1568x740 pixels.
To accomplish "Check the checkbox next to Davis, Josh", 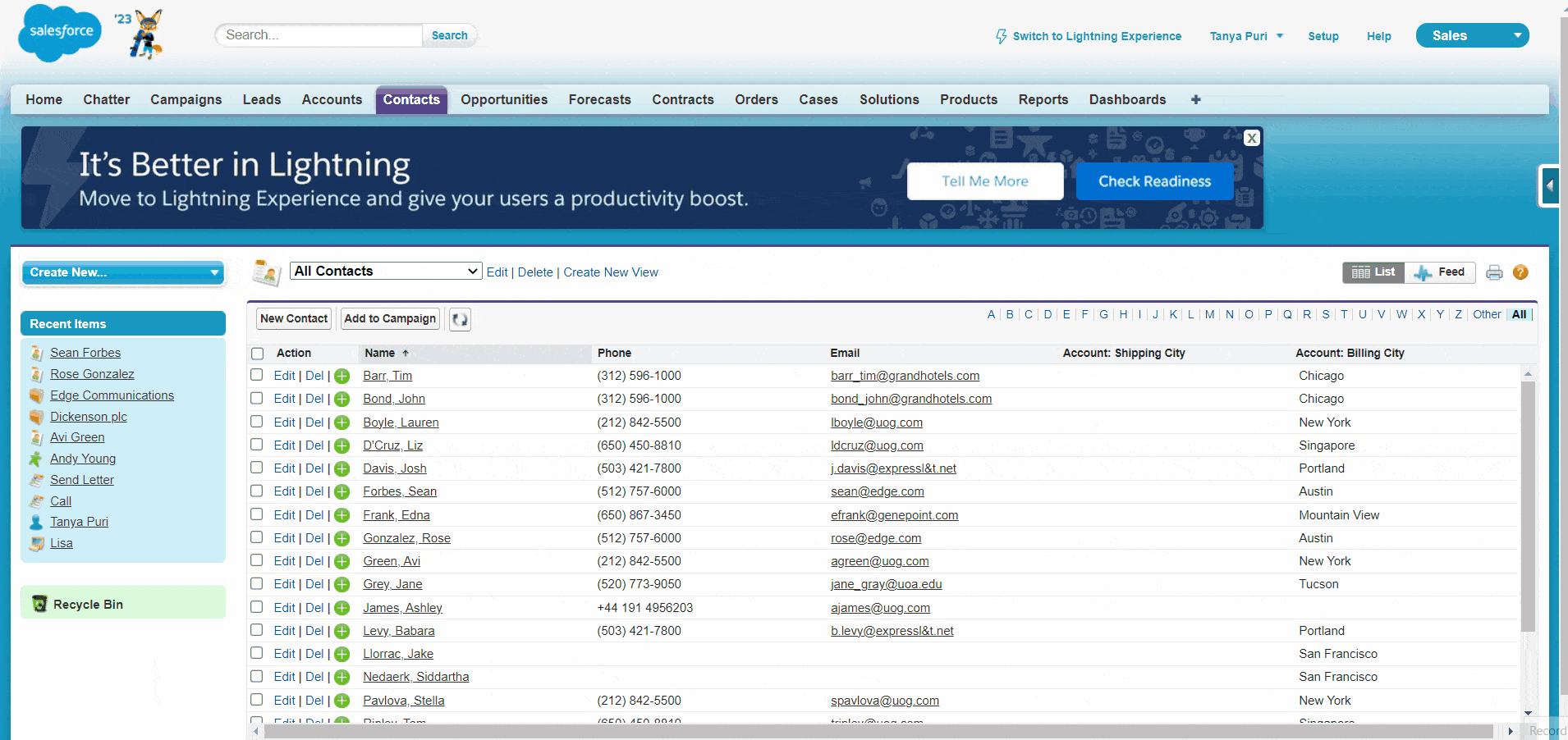I will tap(256, 468).
